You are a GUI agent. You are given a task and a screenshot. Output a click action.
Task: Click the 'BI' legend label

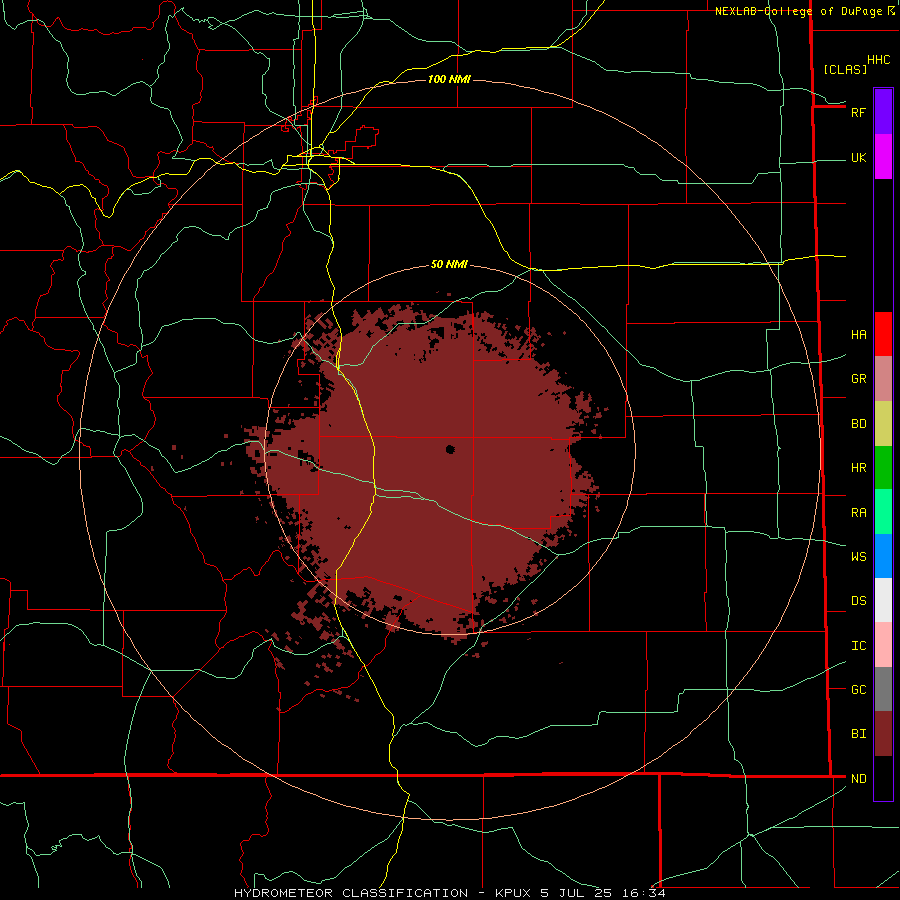[858, 734]
